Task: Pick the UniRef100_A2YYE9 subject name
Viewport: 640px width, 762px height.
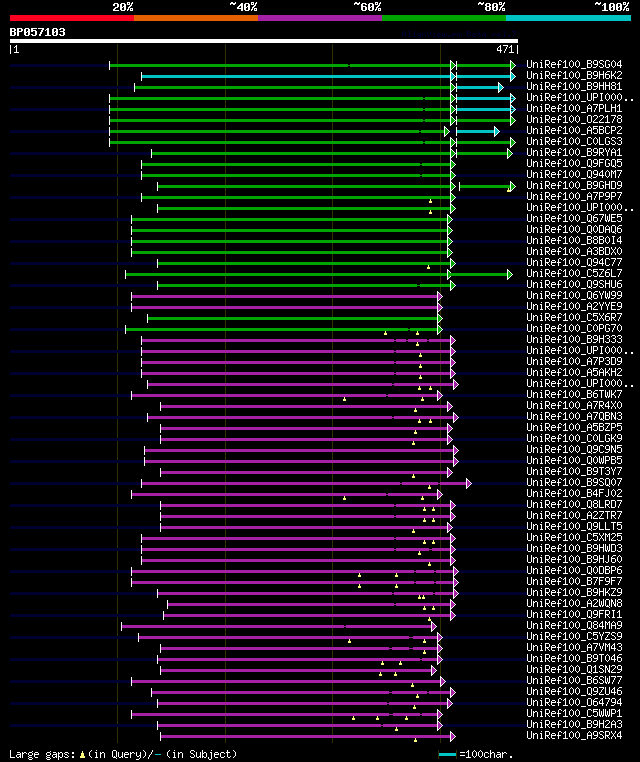Action: (x=574, y=306)
